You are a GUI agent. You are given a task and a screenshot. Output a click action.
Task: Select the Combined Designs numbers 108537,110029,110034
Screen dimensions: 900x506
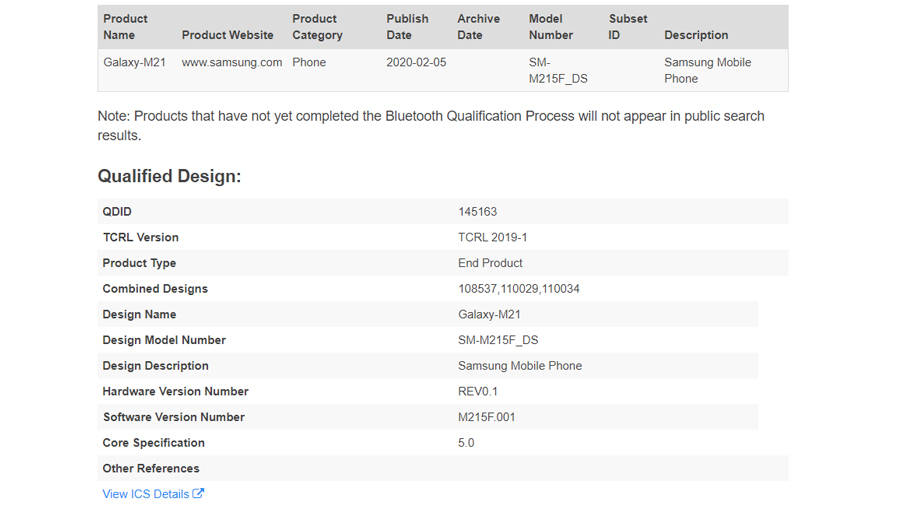[518, 289]
